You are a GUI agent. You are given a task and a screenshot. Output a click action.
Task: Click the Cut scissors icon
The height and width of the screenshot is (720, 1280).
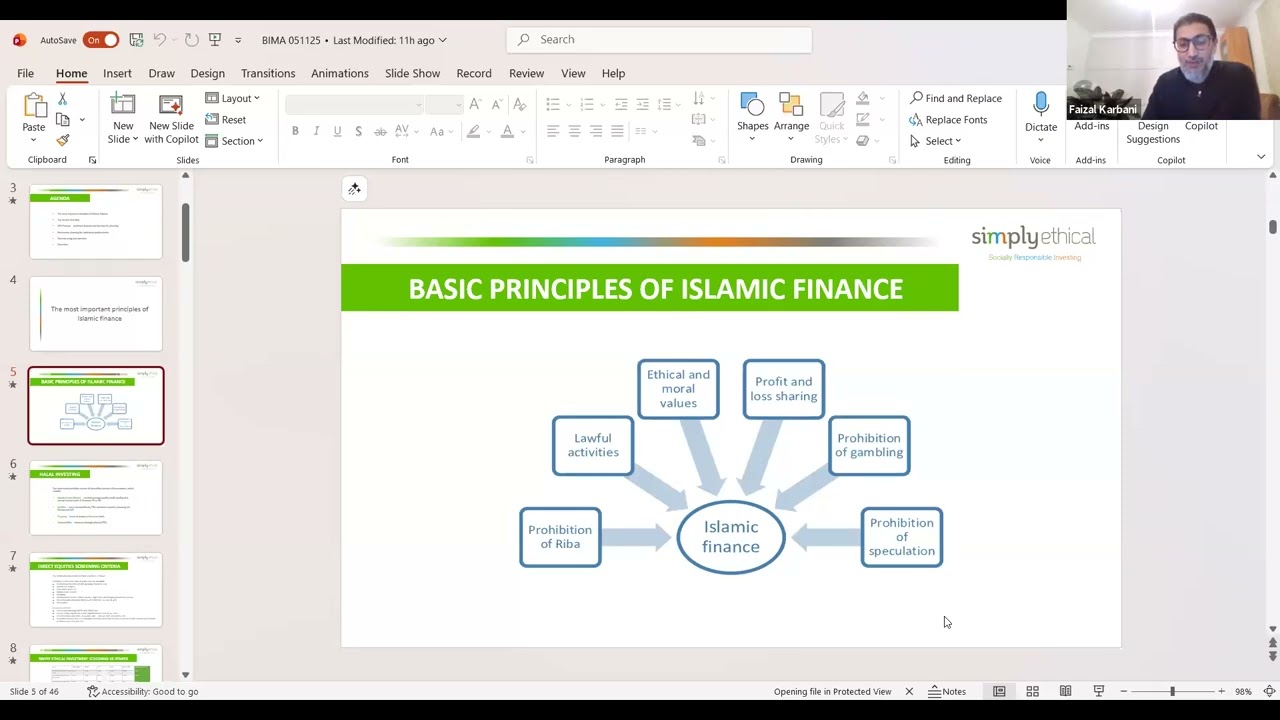click(62, 99)
